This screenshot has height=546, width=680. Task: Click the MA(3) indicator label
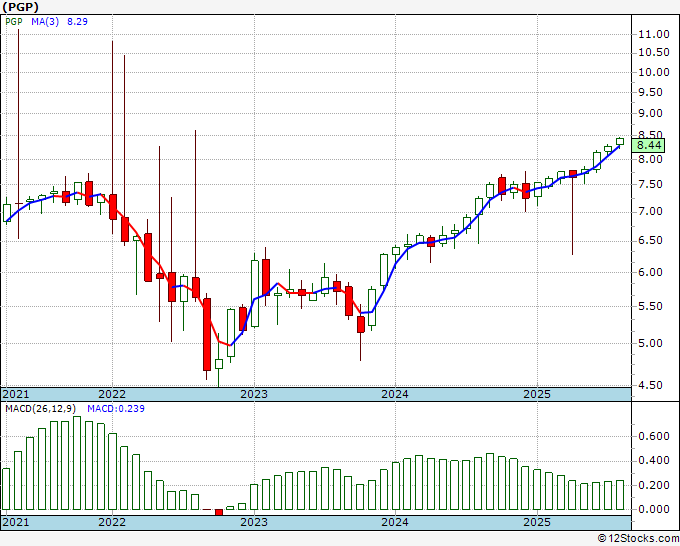pyautogui.click(x=45, y=21)
